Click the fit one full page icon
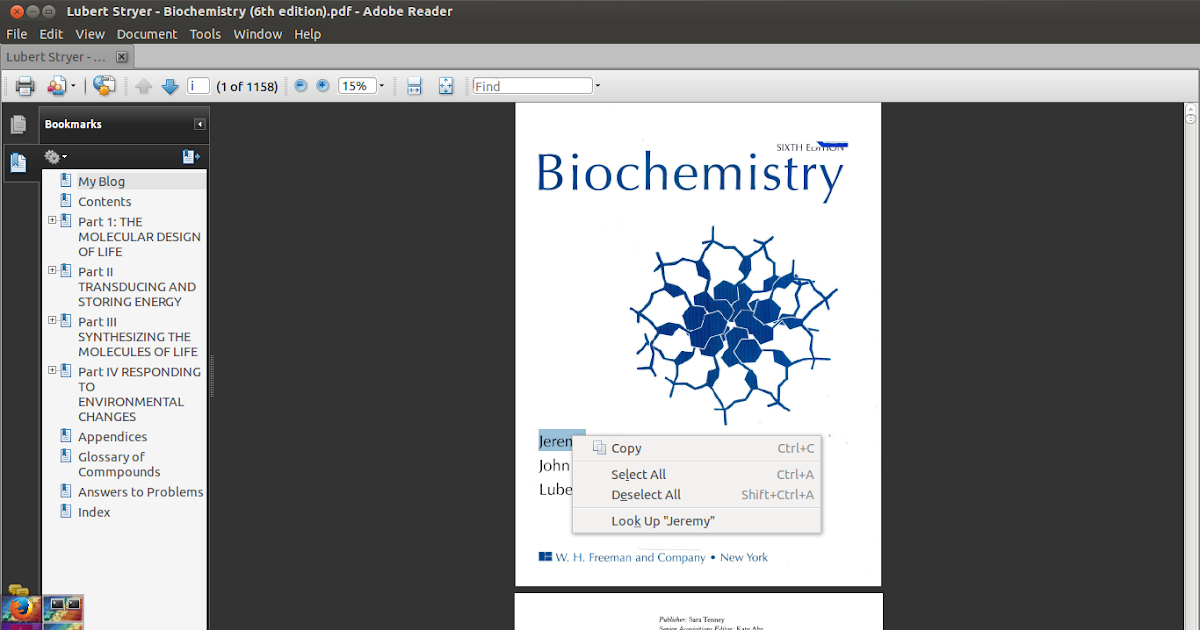 tap(446, 86)
